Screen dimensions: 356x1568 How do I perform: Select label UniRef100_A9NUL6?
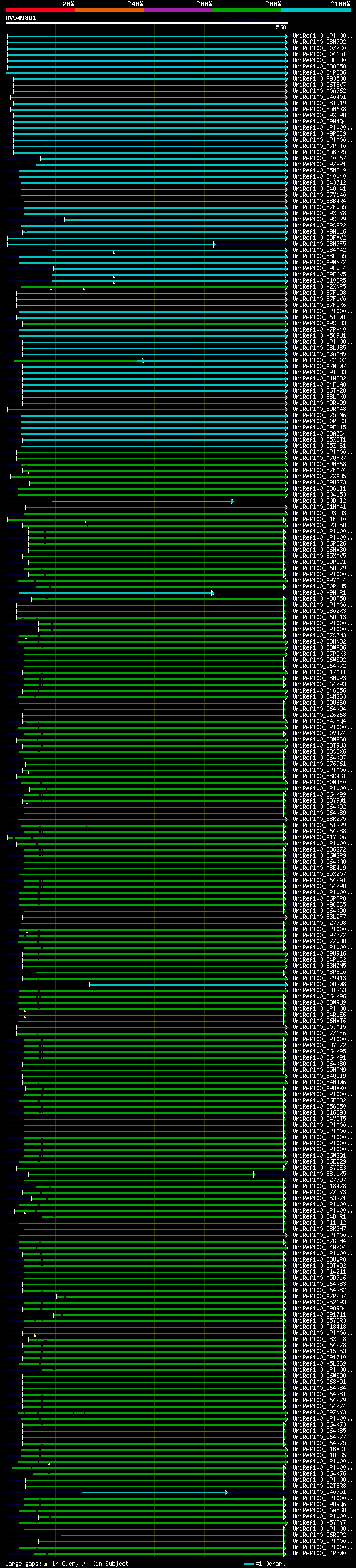click(x=319, y=231)
